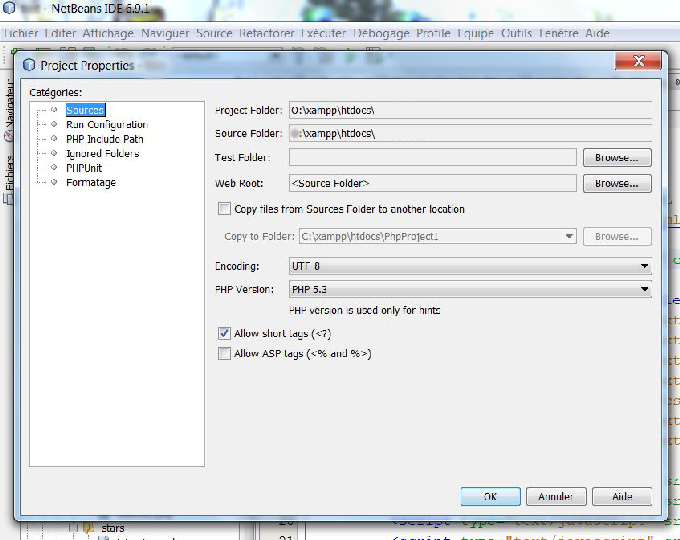Image resolution: width=680 pixels, height=540 pixels.
Task: Open the PHPUnit category
Action: click(x=84, y=168)
